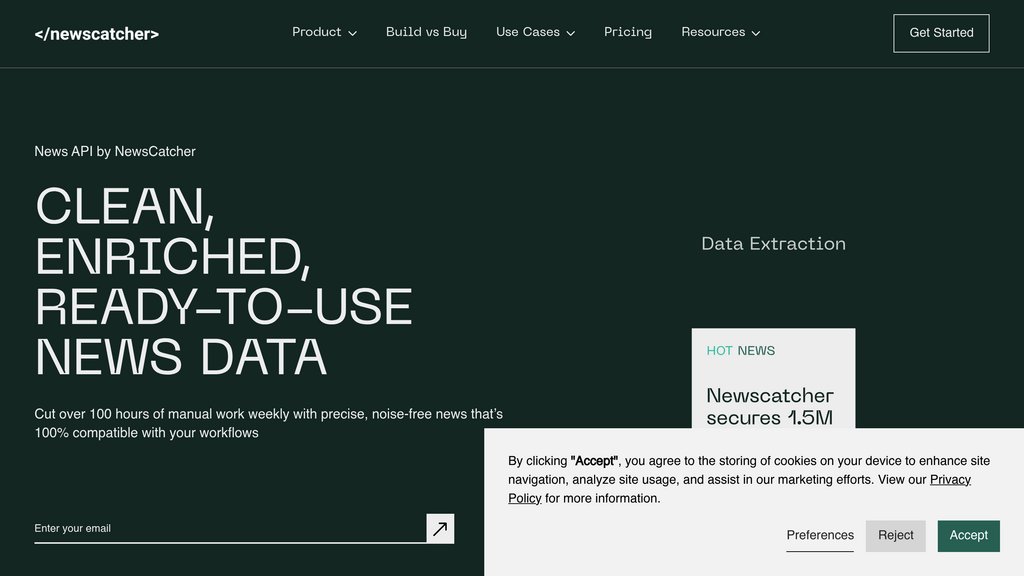Viewport: 1024px width, 576px height.
Task: Click the Get Started button
Action: click(941, 33)
